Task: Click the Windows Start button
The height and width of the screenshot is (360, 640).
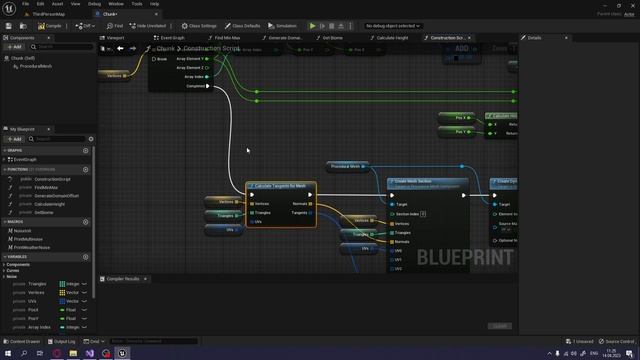Action: click(x=8, y=353)
